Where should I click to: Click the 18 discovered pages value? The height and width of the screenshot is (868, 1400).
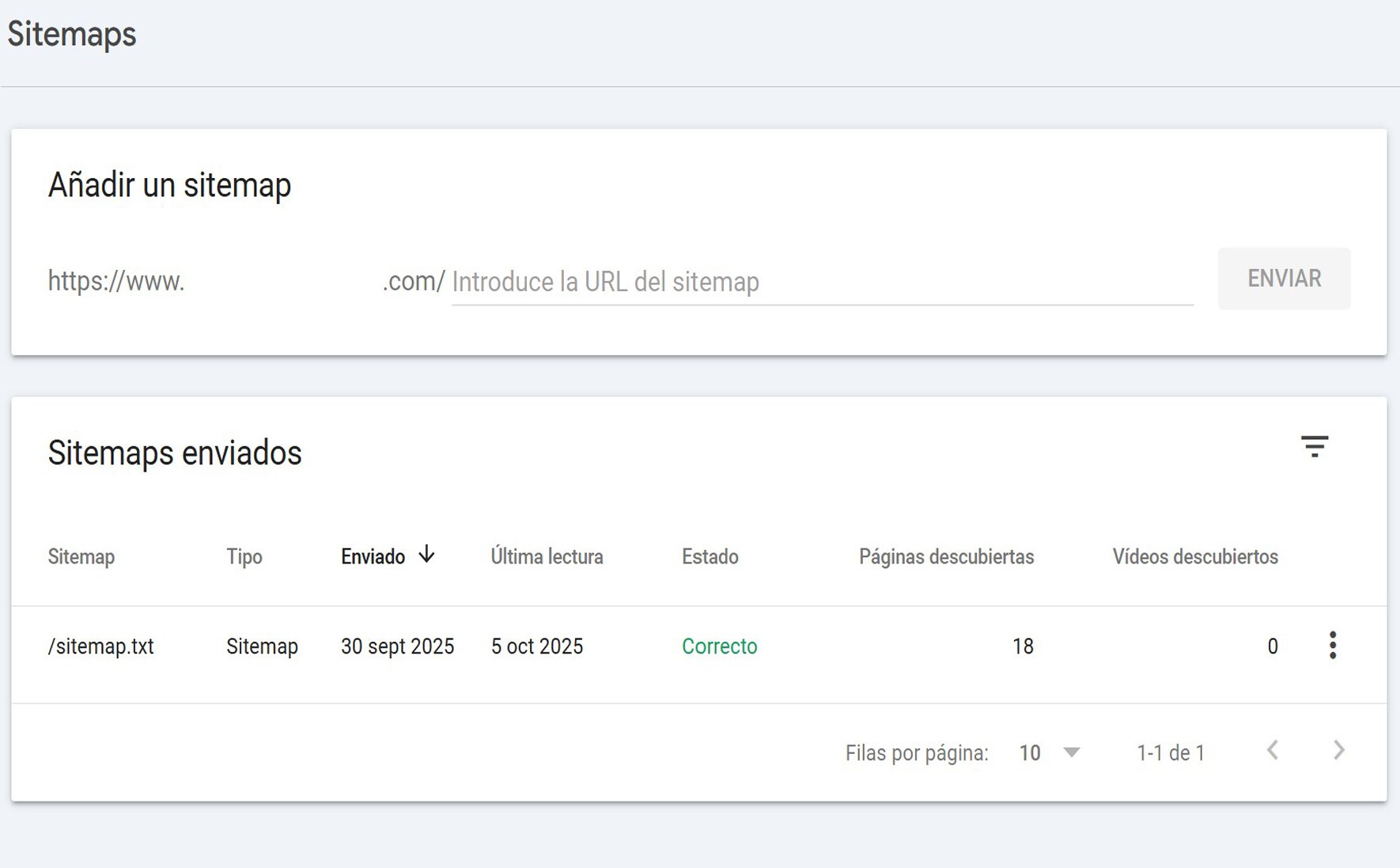click(1022, 646)
